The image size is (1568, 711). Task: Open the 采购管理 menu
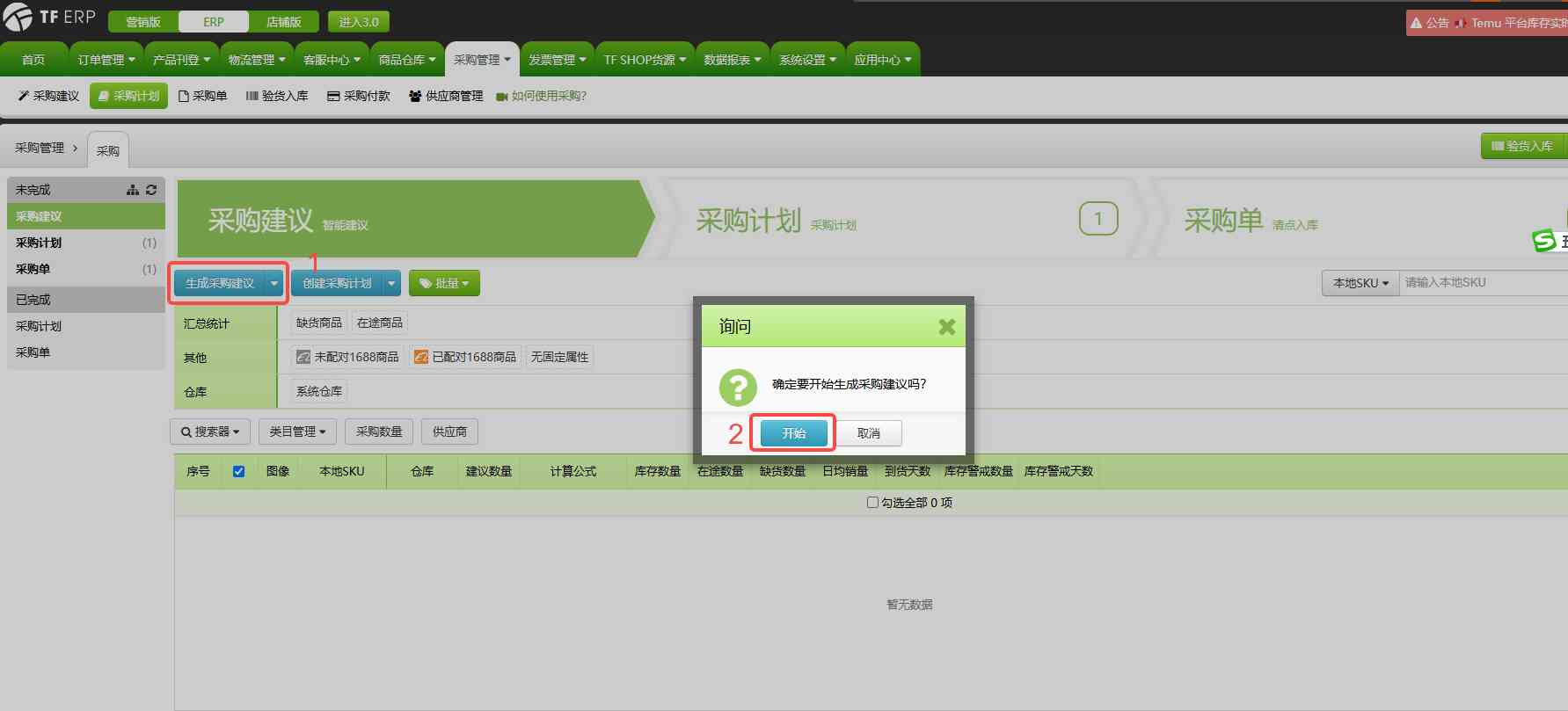[482, 60]
